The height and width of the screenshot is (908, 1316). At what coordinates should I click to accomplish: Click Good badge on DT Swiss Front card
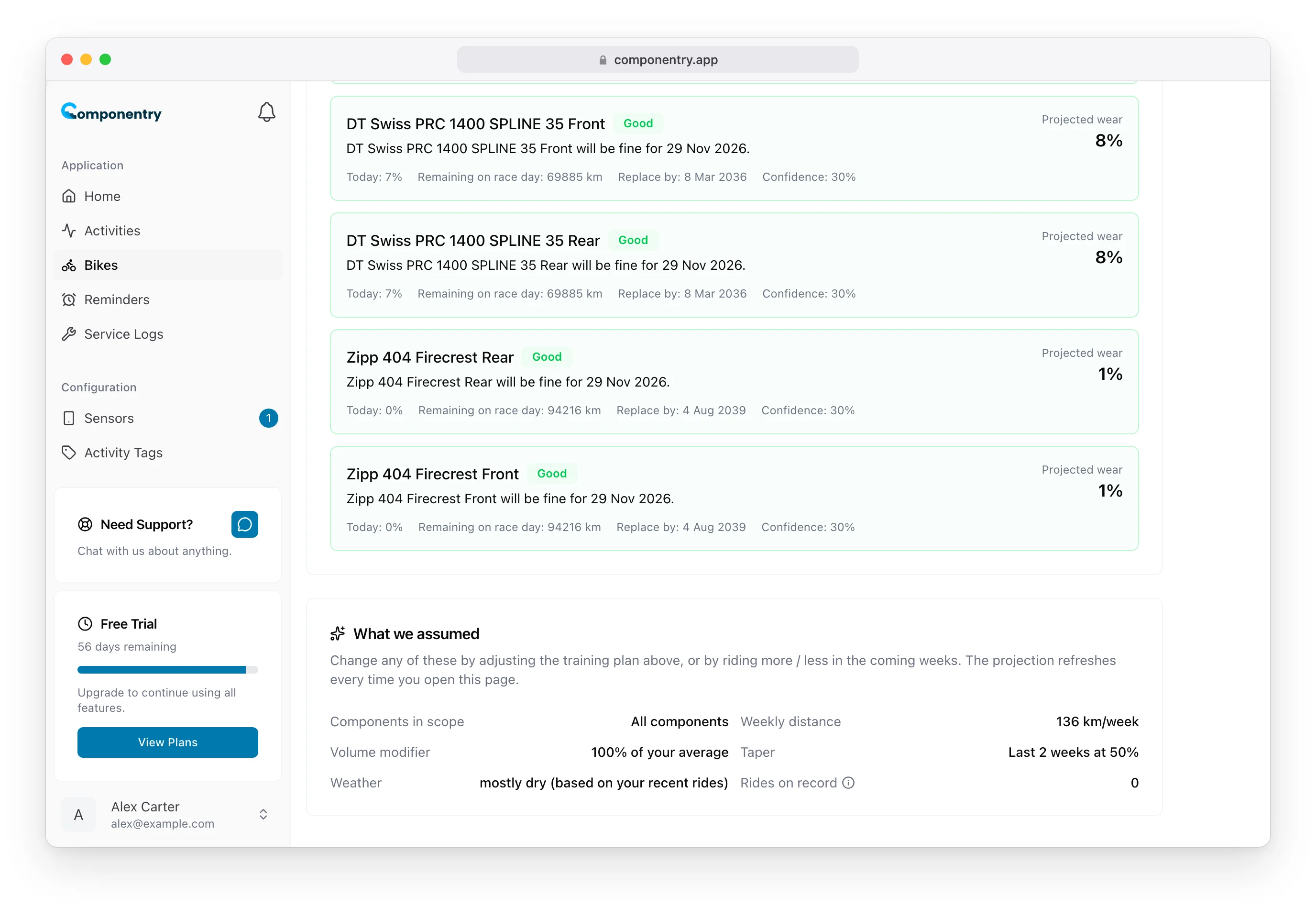(638, 123)
